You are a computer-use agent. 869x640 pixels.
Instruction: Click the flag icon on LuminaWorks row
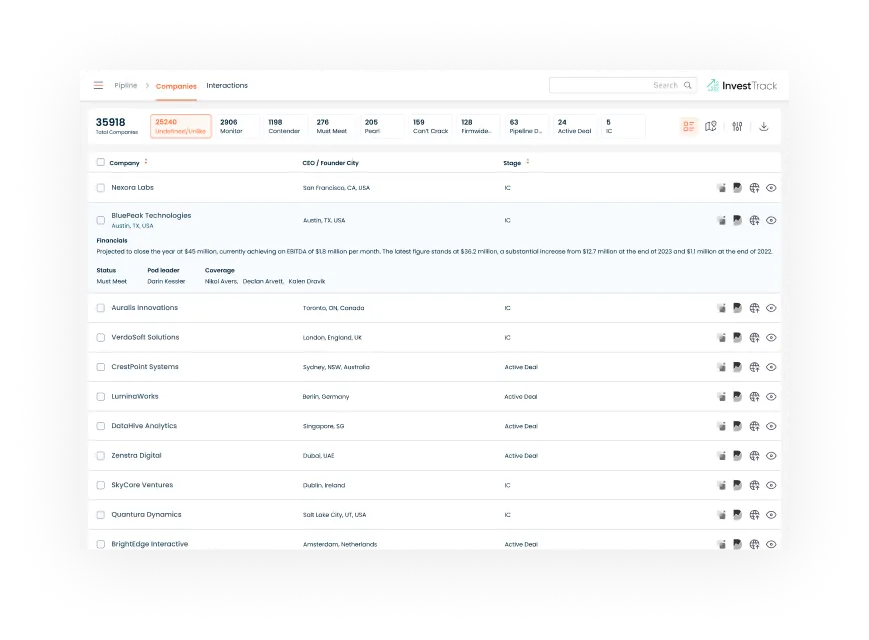(738, 396)
